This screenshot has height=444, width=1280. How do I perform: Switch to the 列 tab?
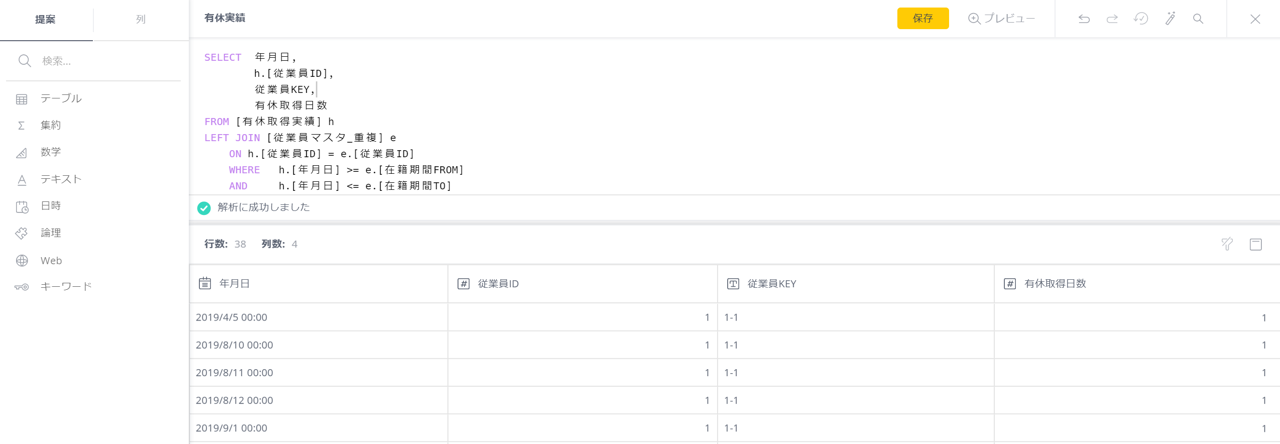[141, 20]
